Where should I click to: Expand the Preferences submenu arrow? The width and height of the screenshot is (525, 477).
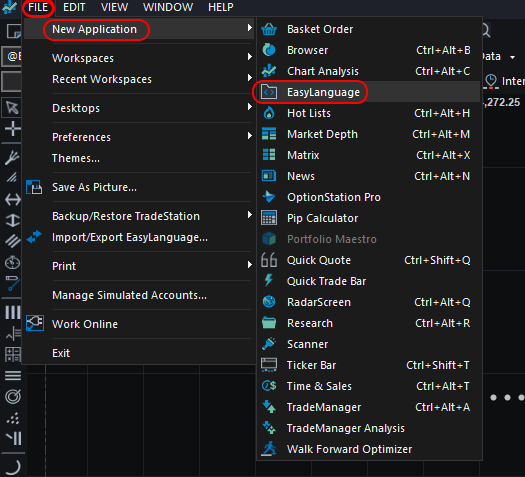coord(249,136)
